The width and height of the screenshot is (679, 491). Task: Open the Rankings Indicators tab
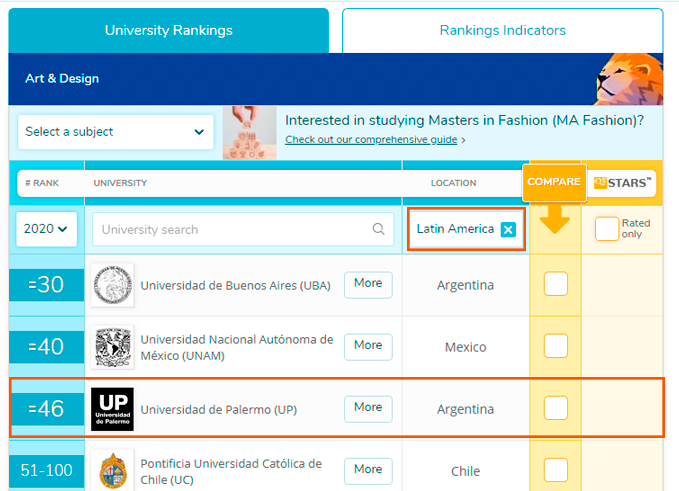(x=502, y=30)
